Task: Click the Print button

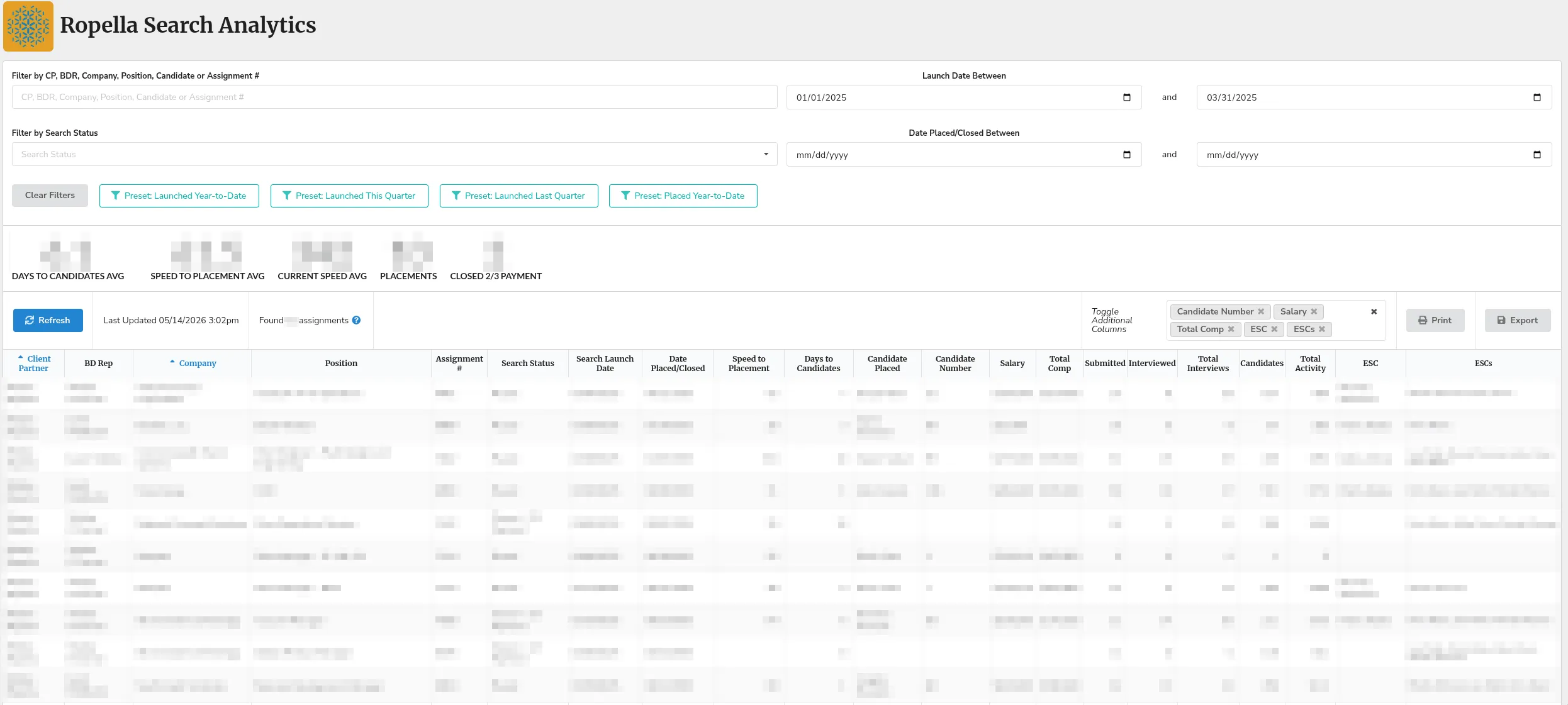Action: tap(1435, 320)
